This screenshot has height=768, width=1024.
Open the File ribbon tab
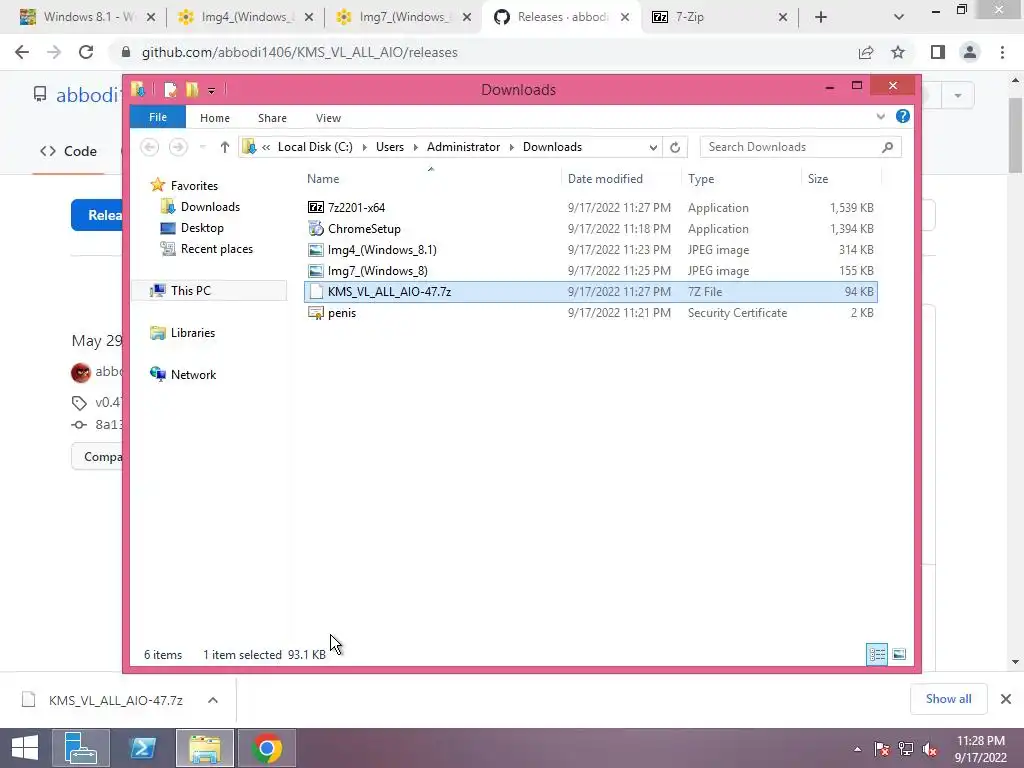[158, 118]
